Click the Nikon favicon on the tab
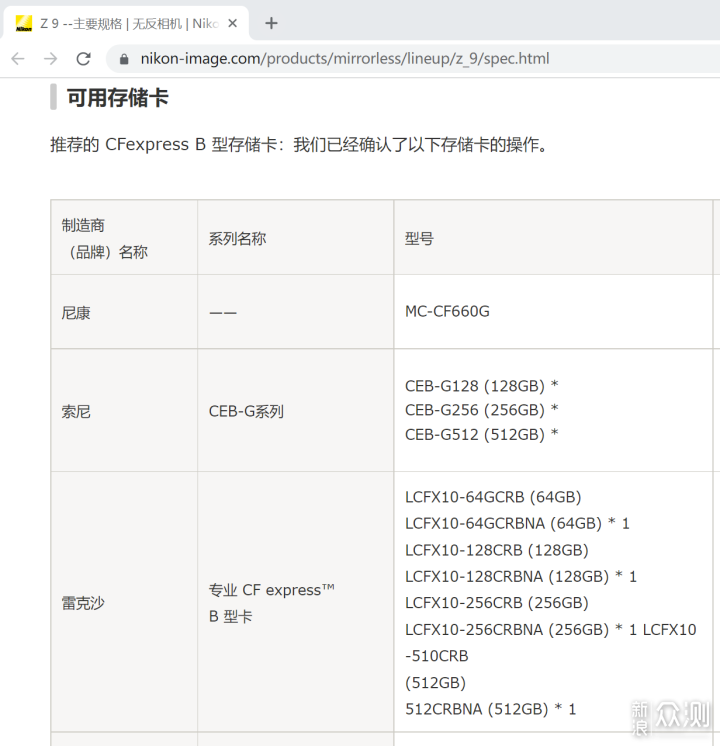Viewport: 720px width, 746px height. coord(24,23)
